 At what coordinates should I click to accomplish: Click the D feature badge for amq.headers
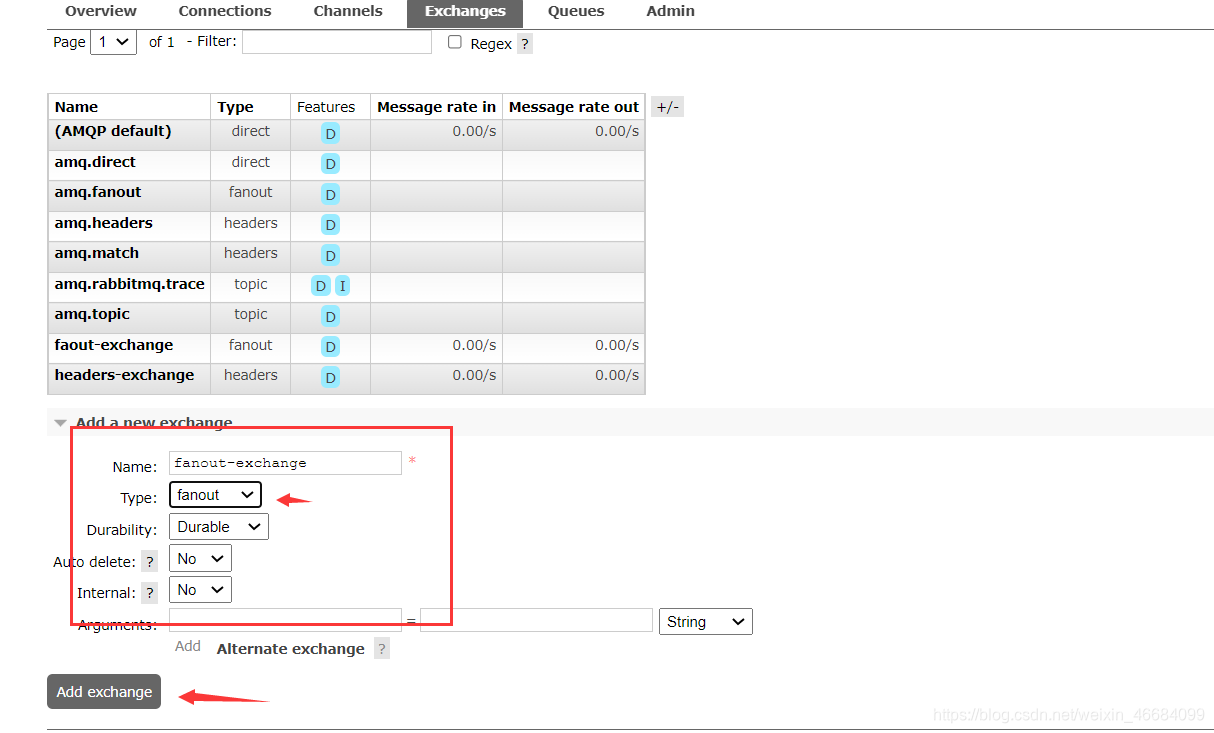pos(330,225)
